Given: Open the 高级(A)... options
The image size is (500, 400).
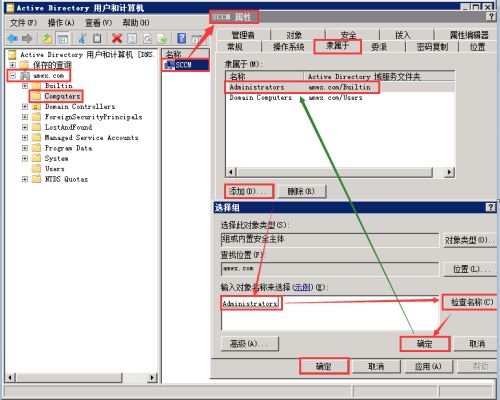Looking at the screenshot, I should [250, 343].
